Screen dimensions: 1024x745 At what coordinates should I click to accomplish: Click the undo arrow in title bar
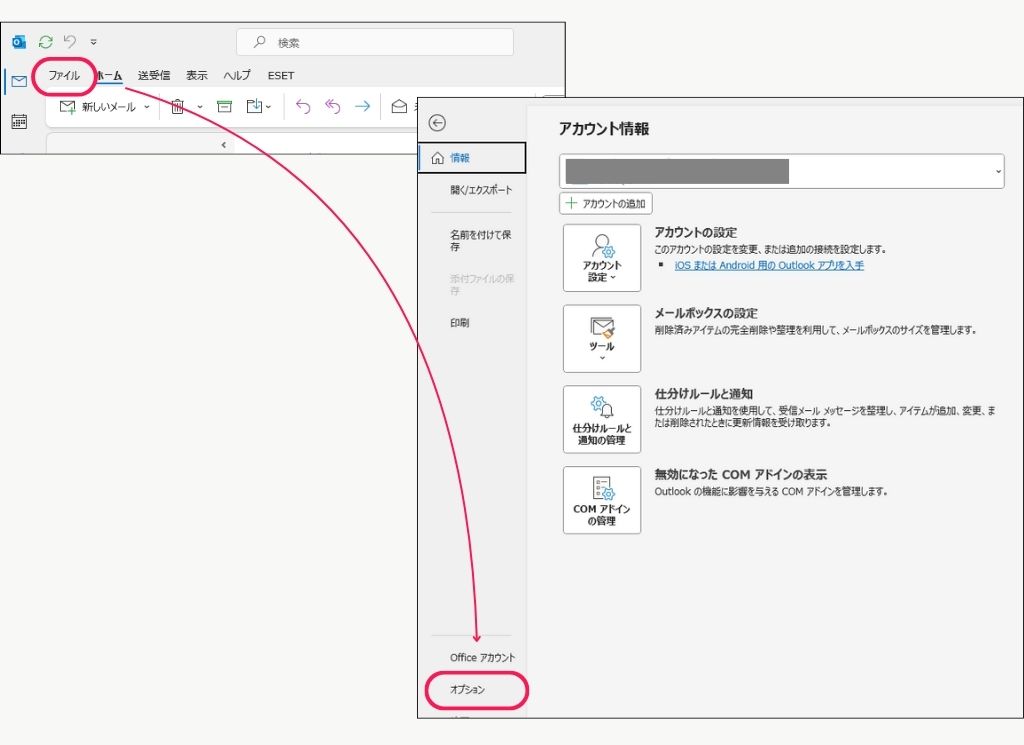pos(70,42)
